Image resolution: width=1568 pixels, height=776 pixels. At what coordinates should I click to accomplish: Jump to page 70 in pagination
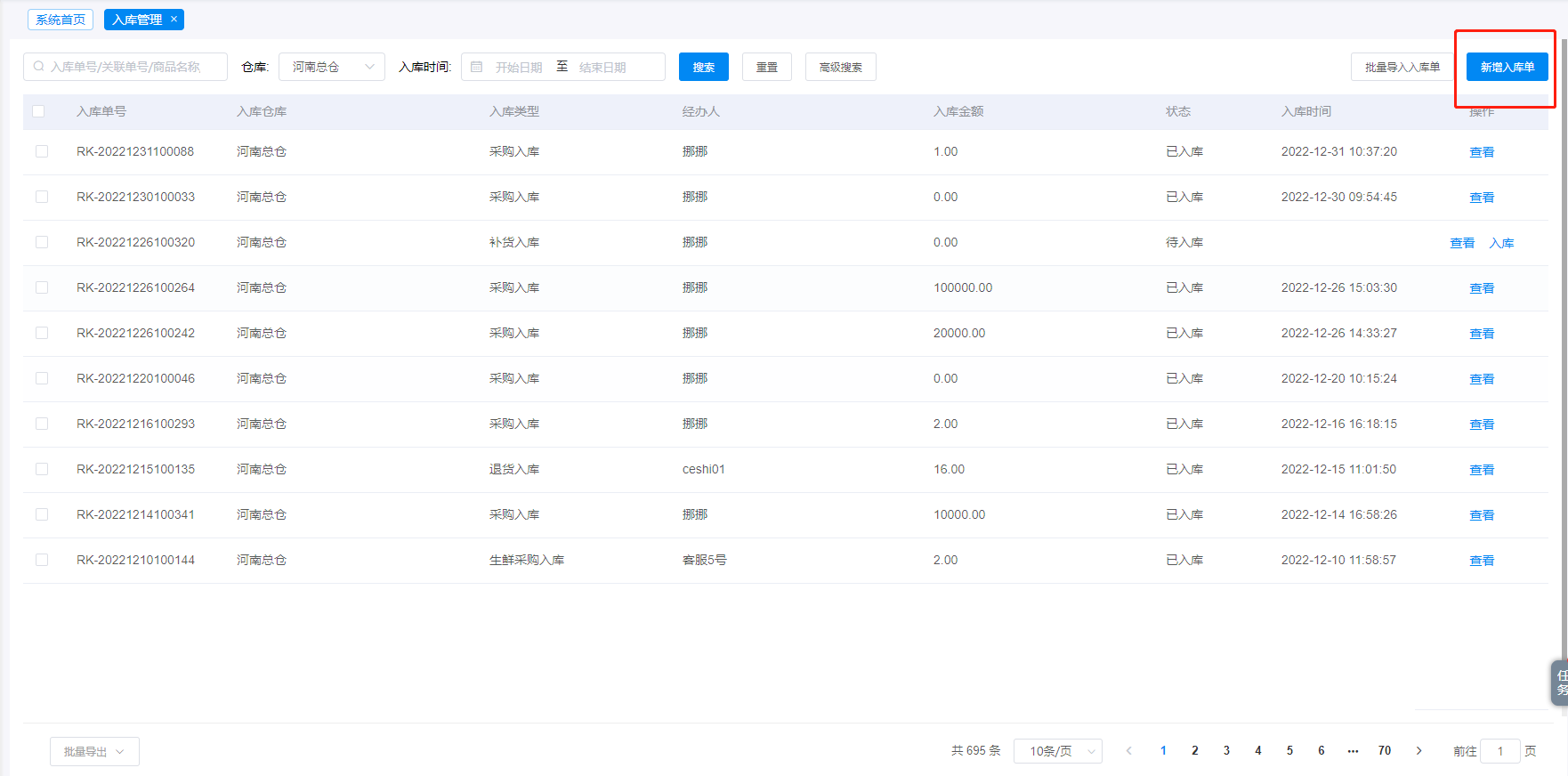coord(1384,751)
